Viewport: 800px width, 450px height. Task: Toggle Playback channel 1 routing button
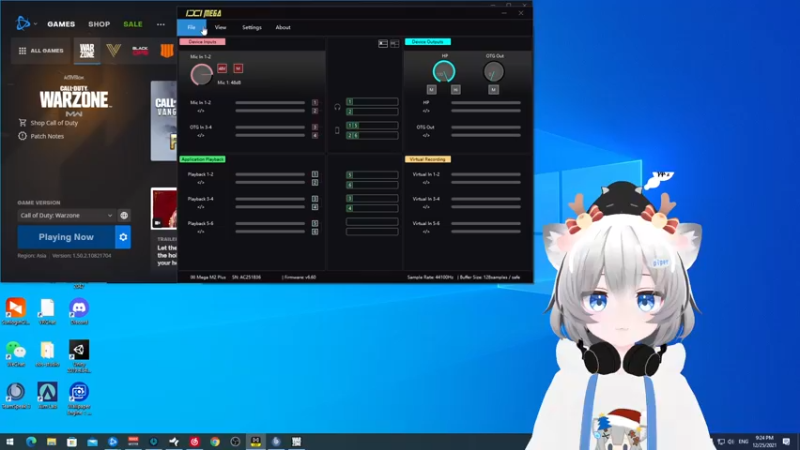pos(315,174)
